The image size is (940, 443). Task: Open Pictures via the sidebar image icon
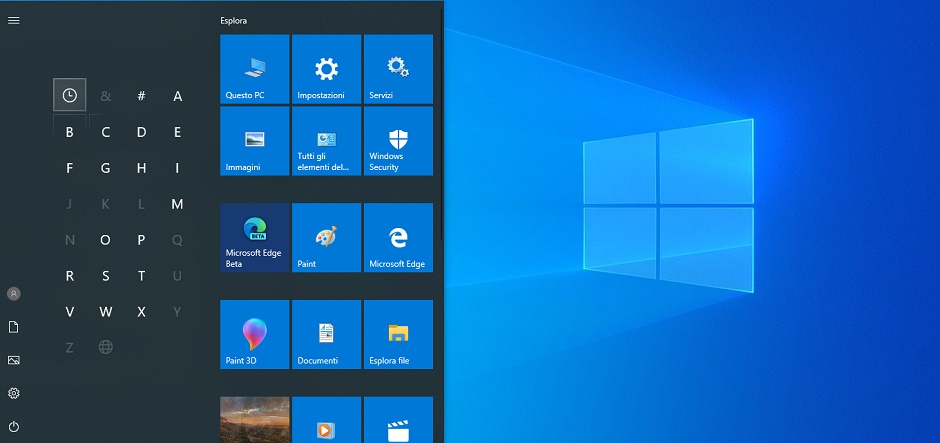[14, 360]
